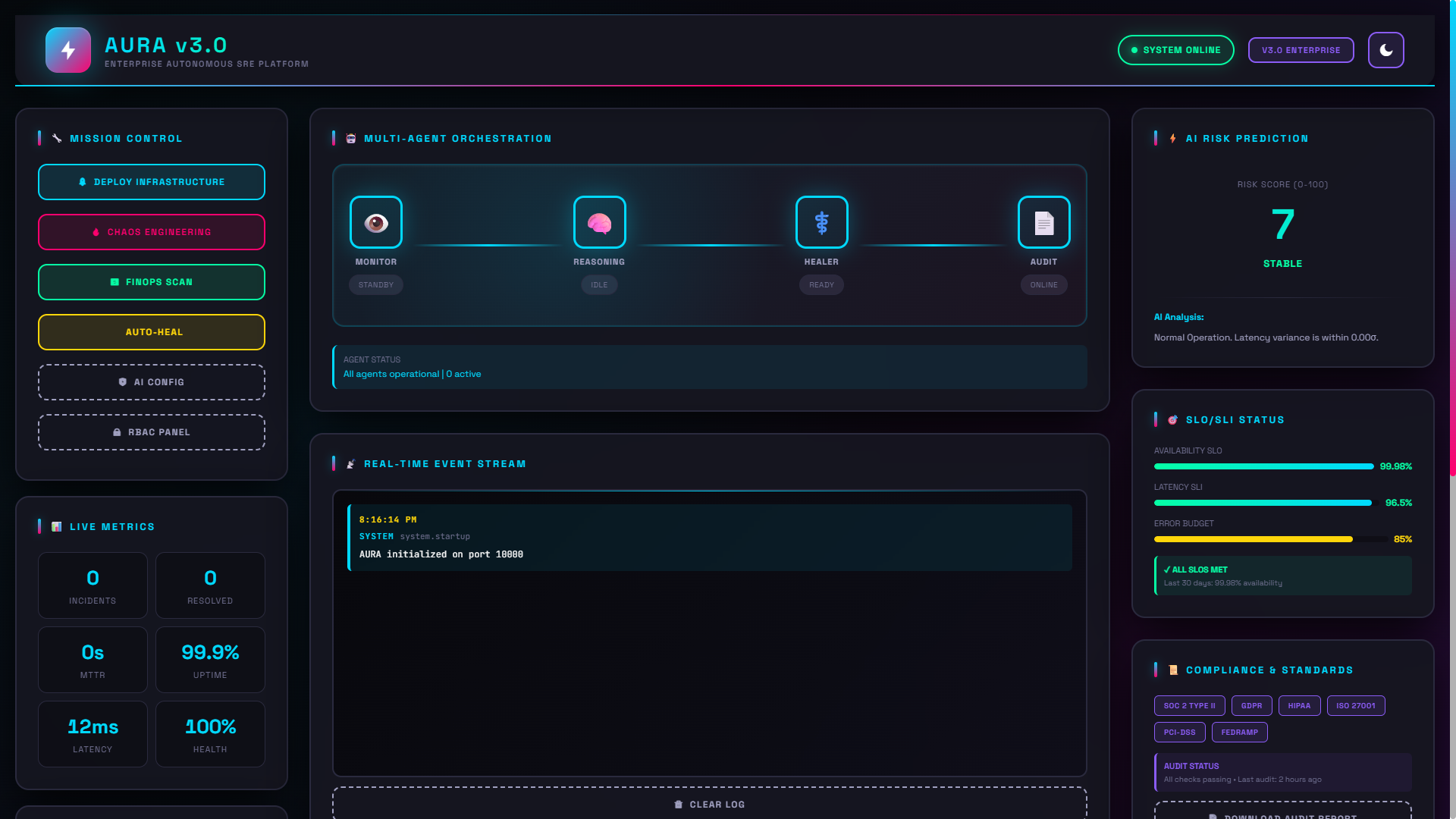Click the Availability SLO progress bar
This screenshot has height=819, width=1456.
tap(1263, 466)
